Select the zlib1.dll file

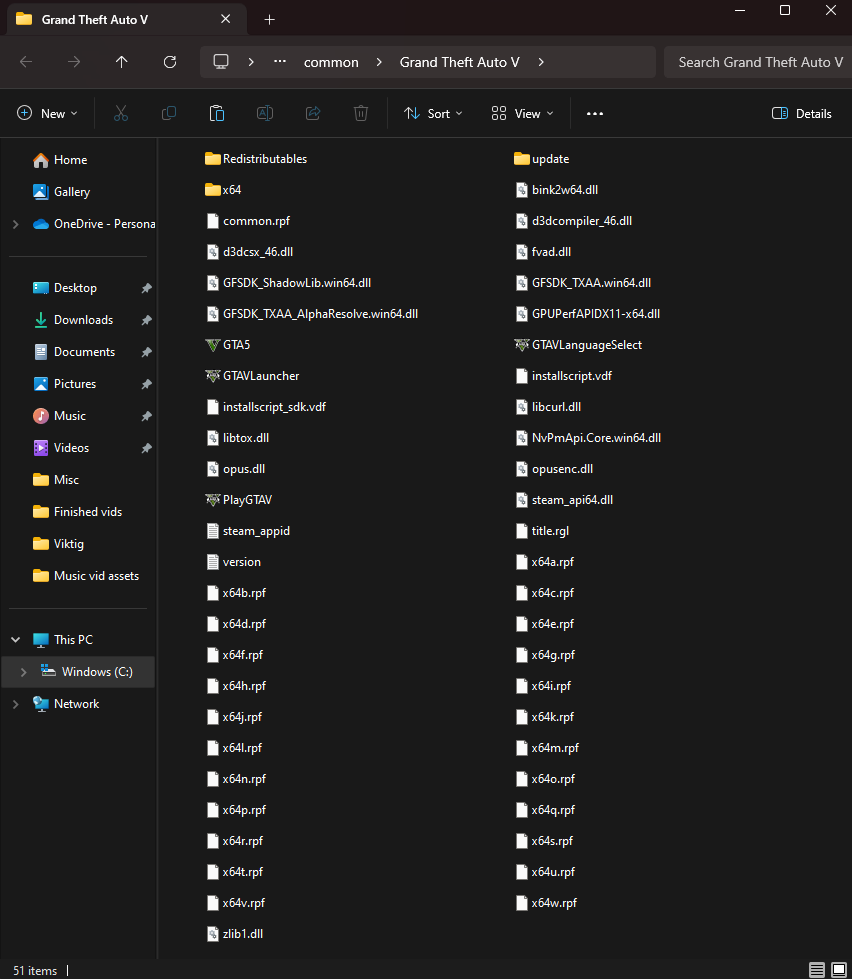click(235, 934)
